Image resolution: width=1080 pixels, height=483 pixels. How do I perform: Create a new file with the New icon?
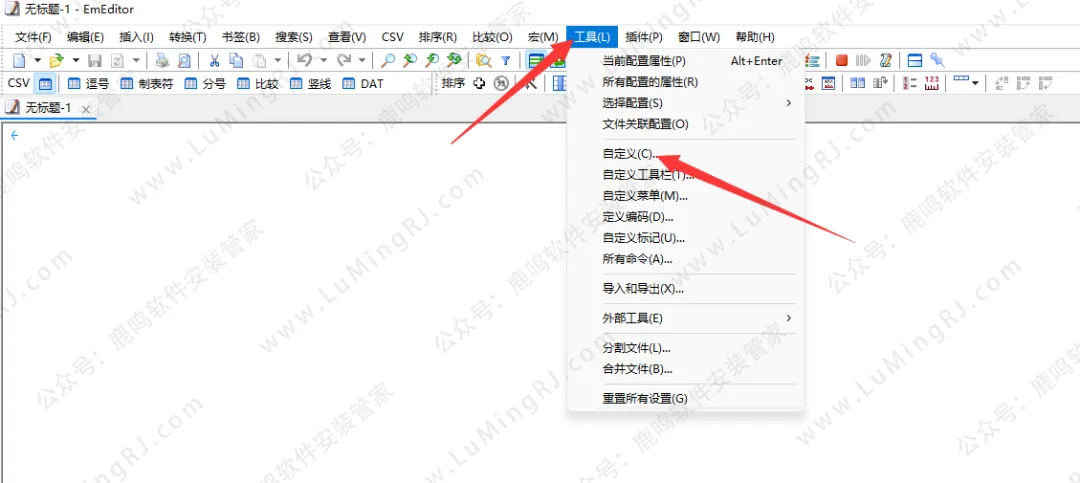coord(19,61)
